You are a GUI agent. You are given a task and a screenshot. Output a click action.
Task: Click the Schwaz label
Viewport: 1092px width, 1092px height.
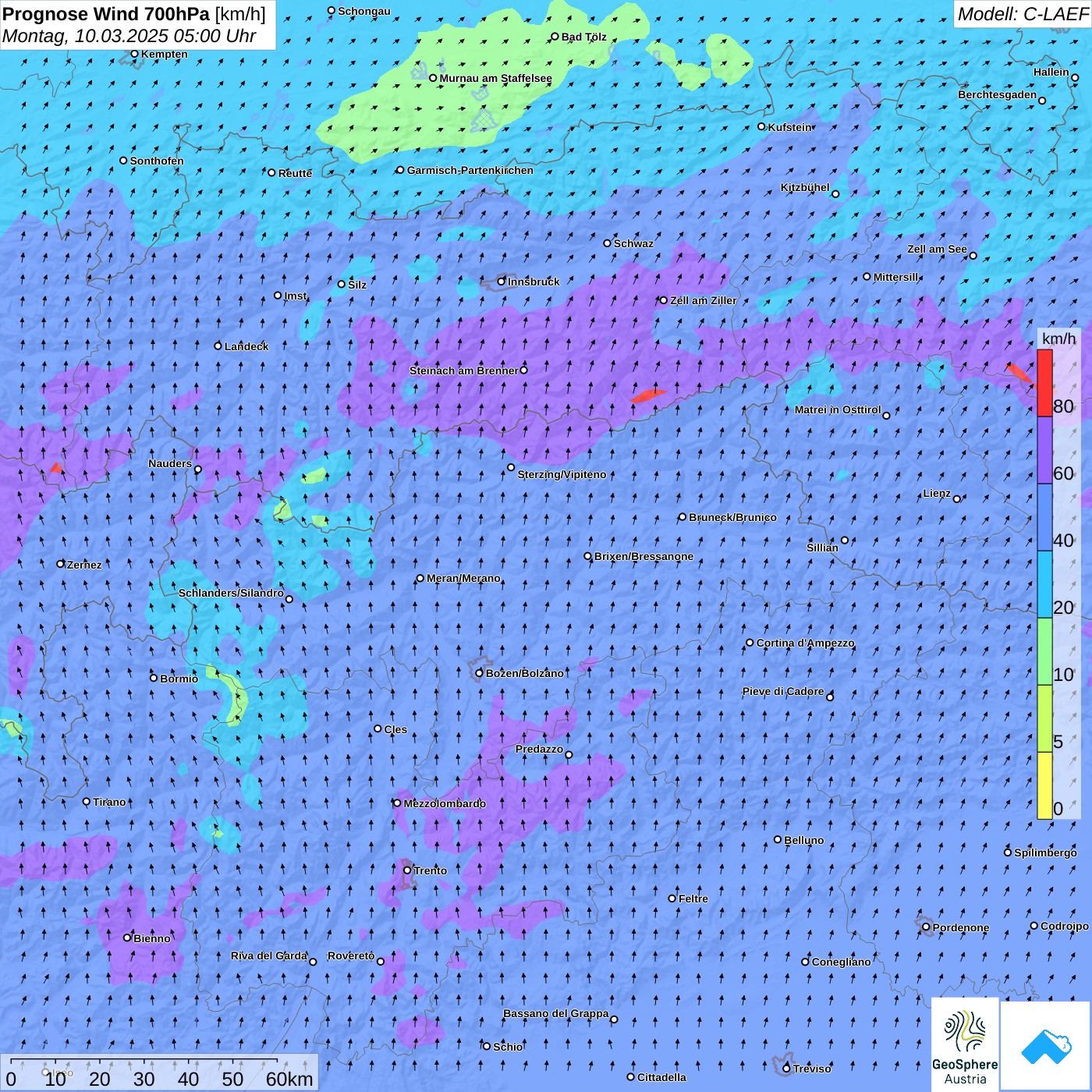pyautogui.click(x=633, y=243)
